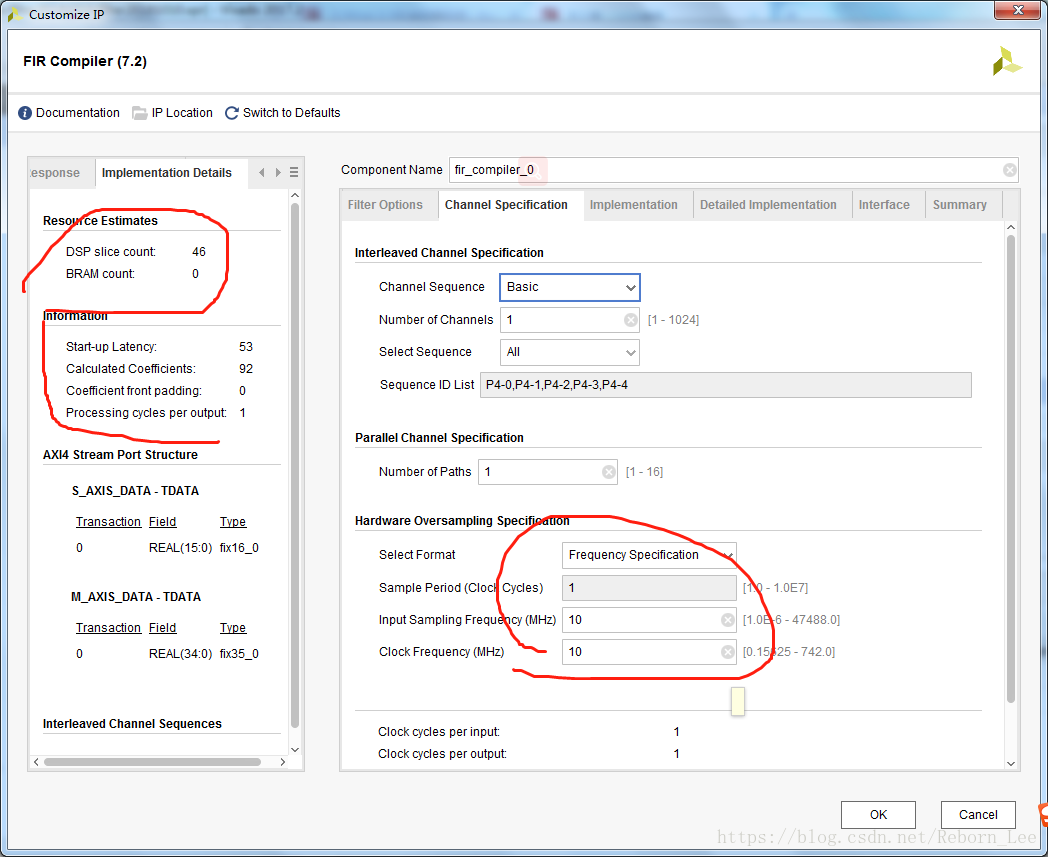Screen dimensions: 1048x857
Task: Clear the Number of Paths value
Action: coord(608,472)
